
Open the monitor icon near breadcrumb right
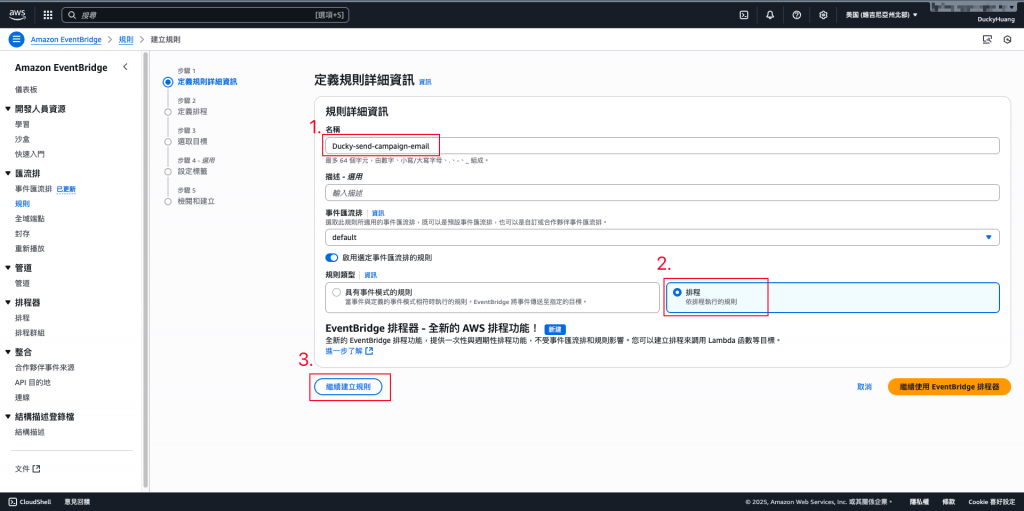point(987,40)
